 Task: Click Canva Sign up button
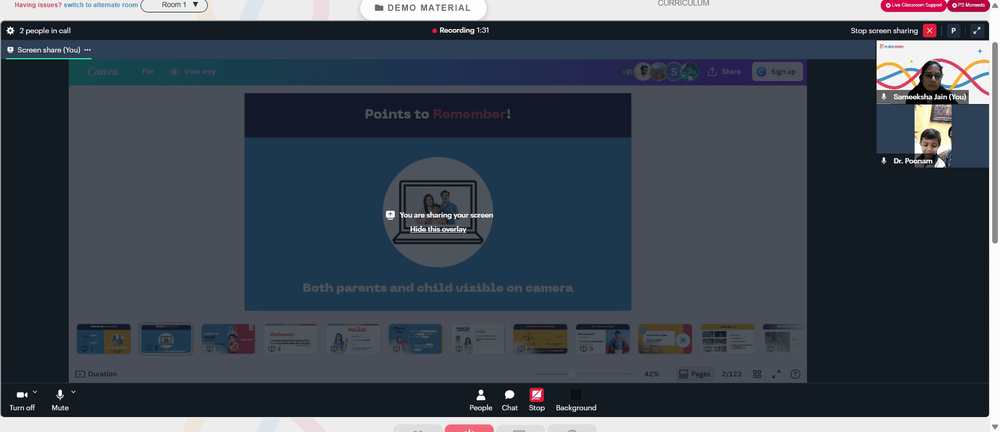click(777, 71)
